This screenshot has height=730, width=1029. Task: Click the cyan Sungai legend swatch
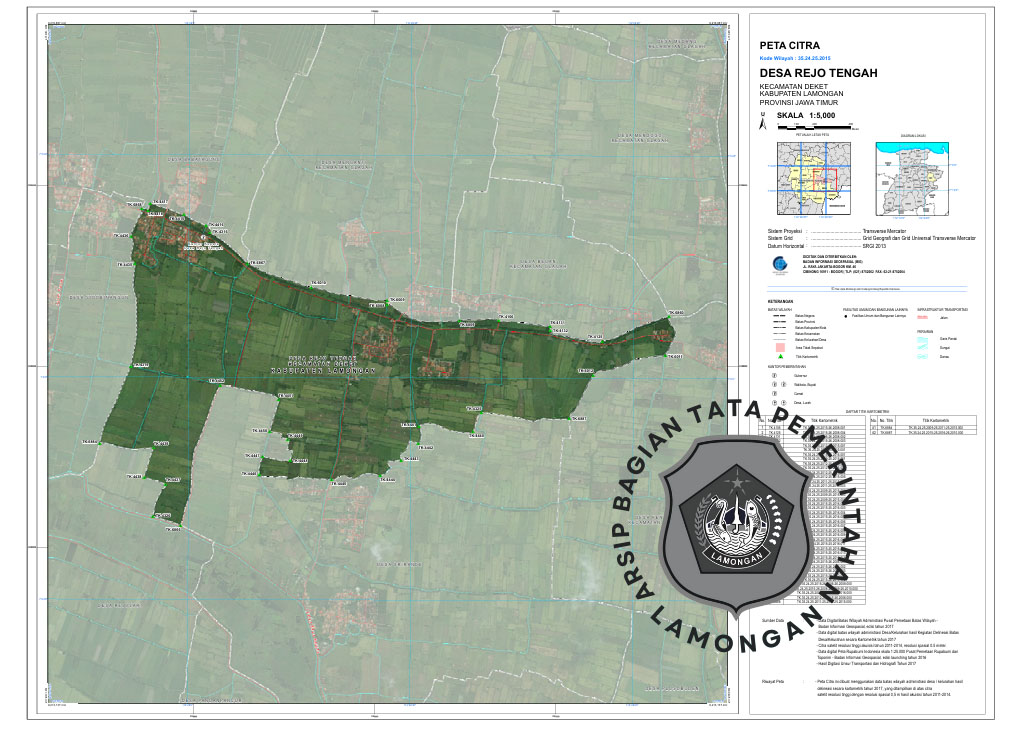pyautogui.click(x=922, y=348)
